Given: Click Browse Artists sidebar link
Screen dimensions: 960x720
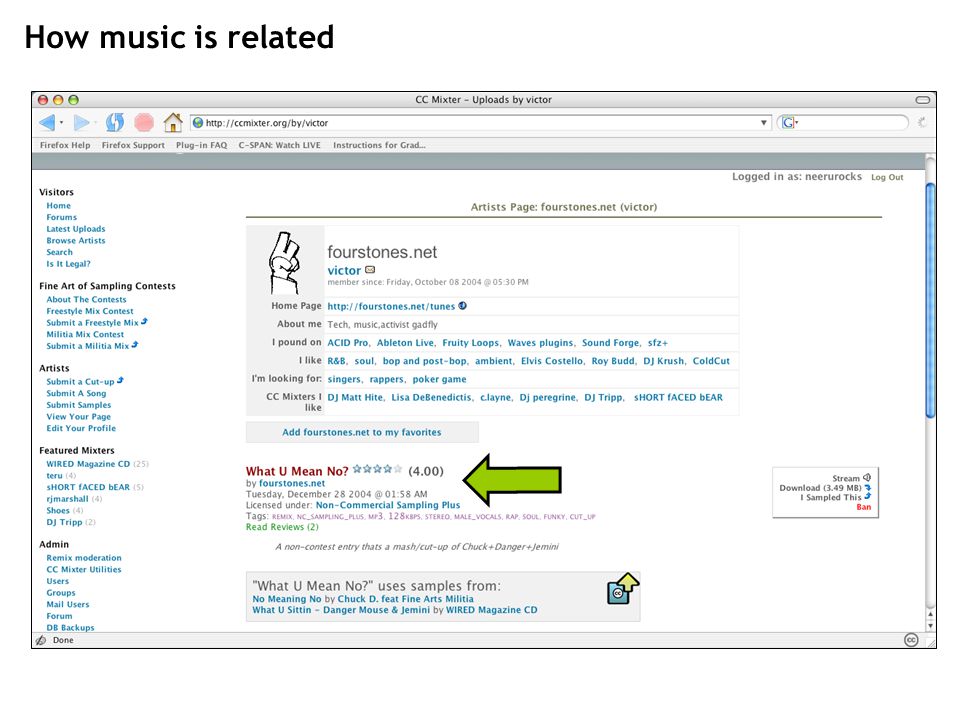Looking at the screenshot, I should (76, 241).
